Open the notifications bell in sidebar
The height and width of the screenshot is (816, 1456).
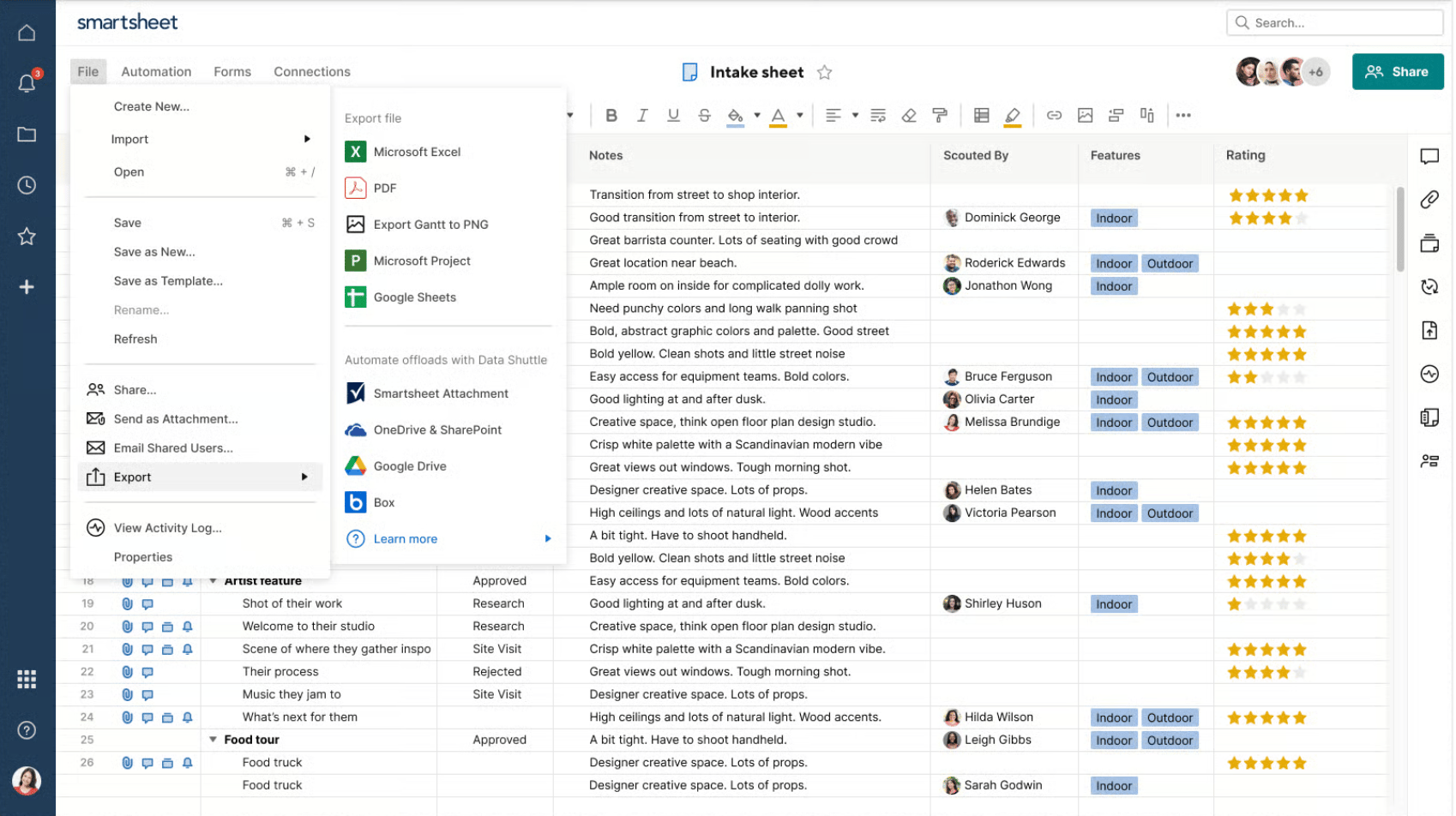point(27,83)
